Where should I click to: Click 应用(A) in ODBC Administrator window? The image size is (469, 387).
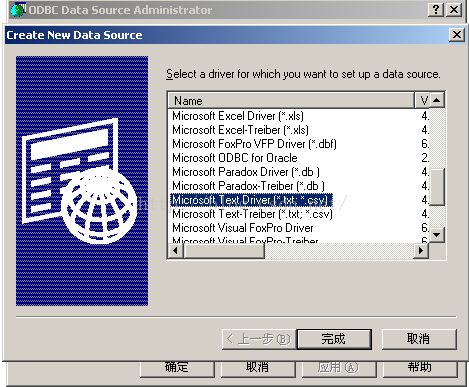point(339,368)
